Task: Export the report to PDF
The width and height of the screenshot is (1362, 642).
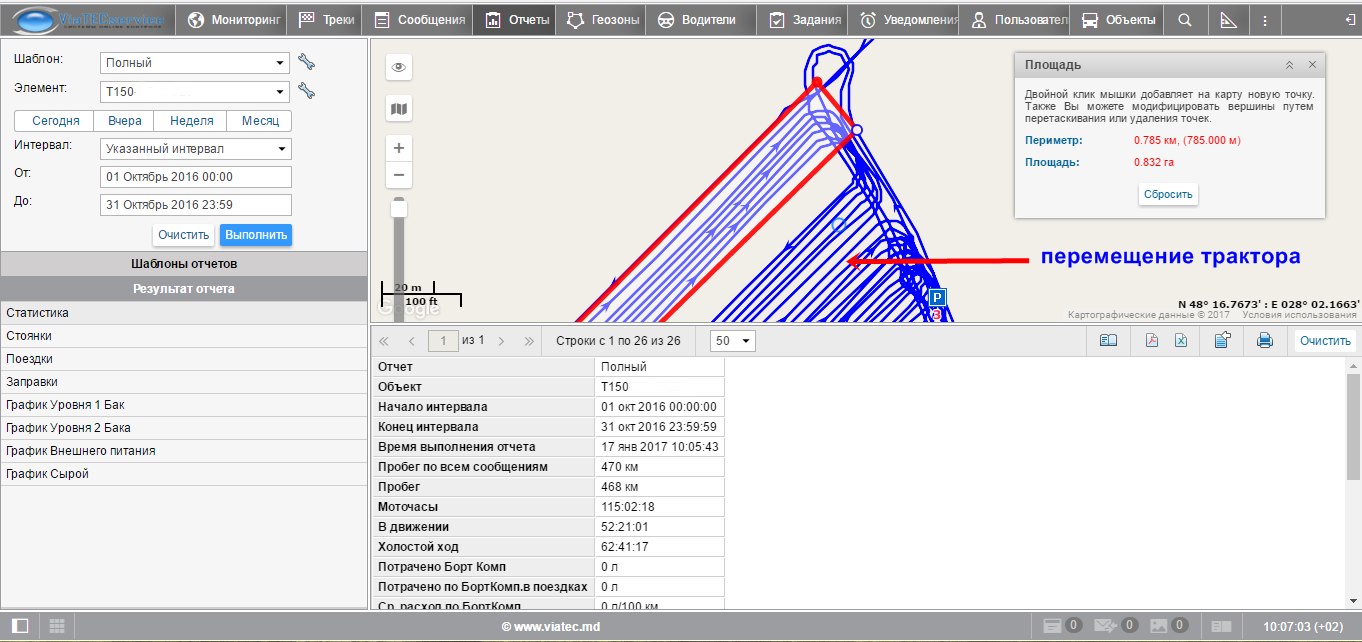Action: coord(1151,341)
